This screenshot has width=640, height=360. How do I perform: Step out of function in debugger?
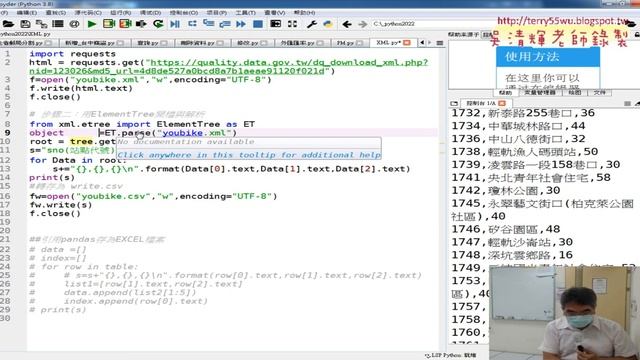(x=225, y=24)
